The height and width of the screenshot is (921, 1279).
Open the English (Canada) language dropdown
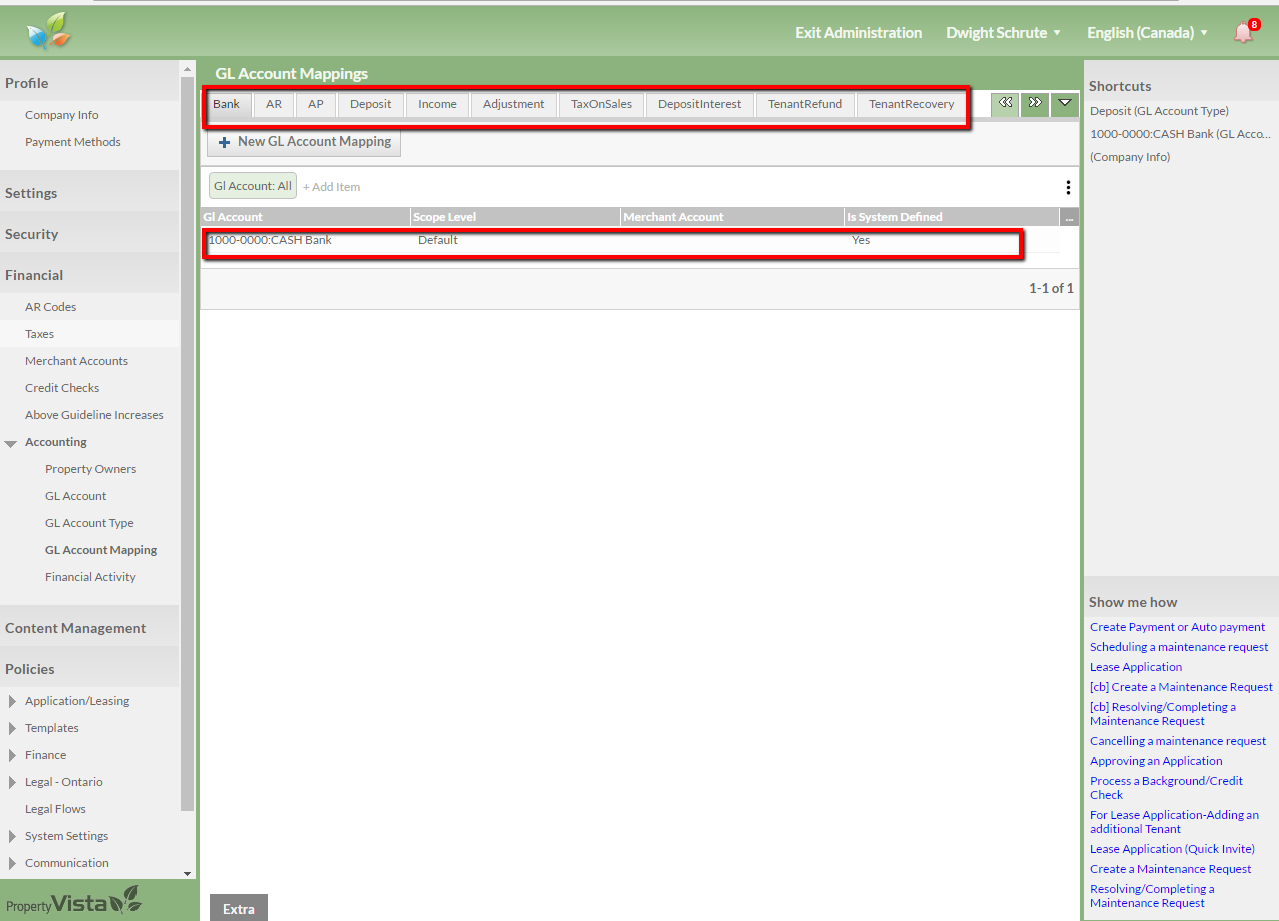point(1147,33)
